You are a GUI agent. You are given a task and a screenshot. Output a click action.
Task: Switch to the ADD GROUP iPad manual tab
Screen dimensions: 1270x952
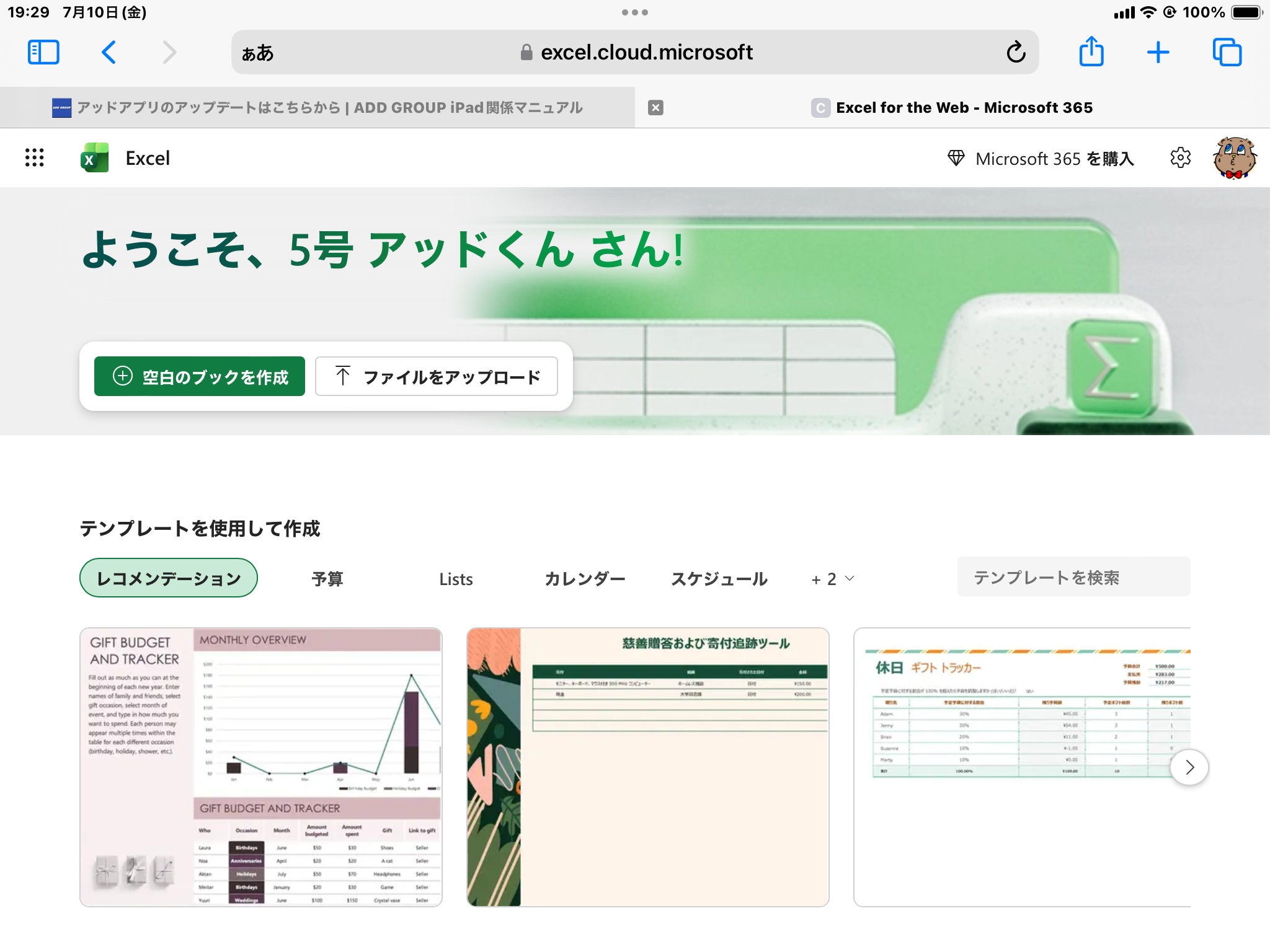point(317,107)
